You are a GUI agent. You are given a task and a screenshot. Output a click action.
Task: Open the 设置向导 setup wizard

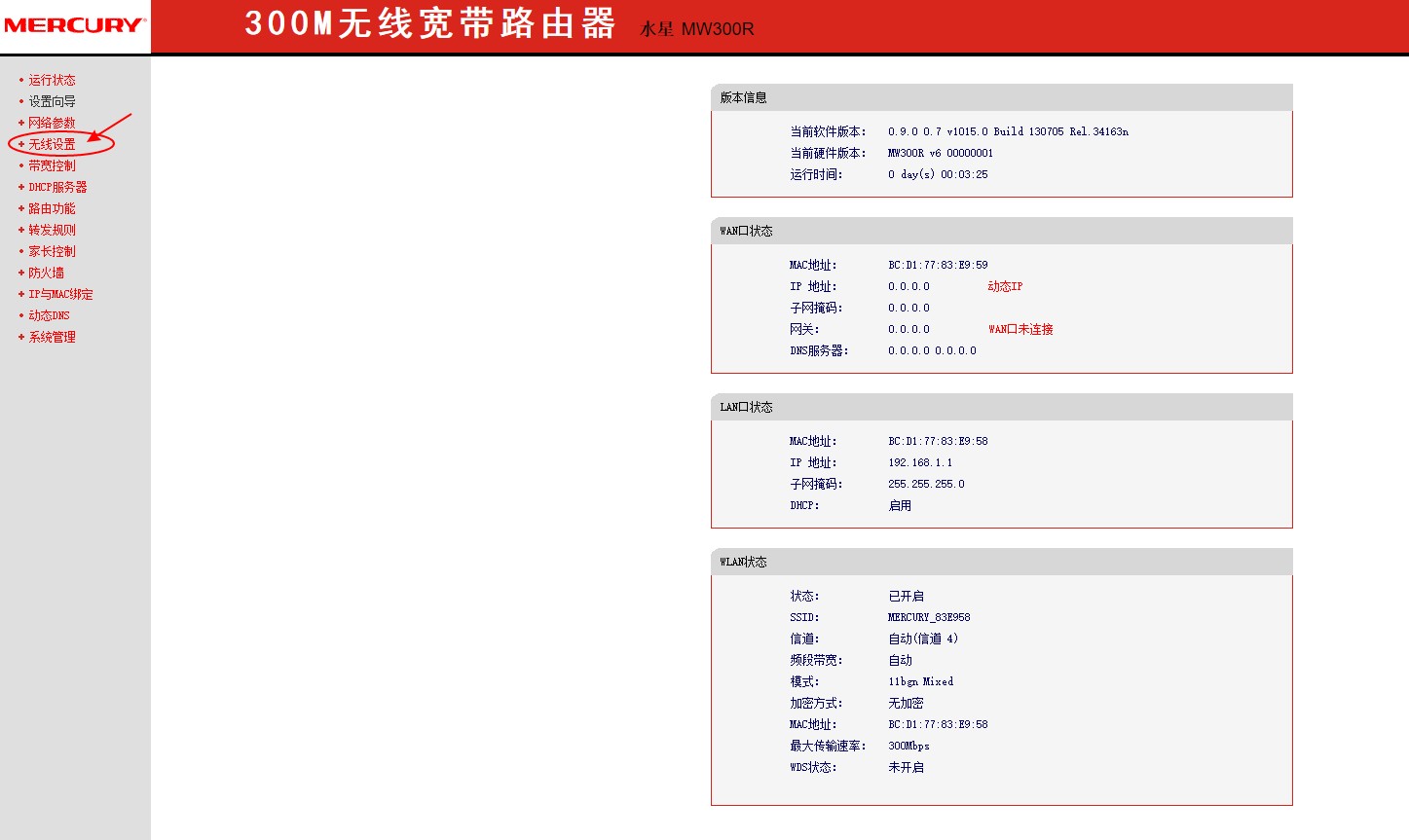(50, 100)
